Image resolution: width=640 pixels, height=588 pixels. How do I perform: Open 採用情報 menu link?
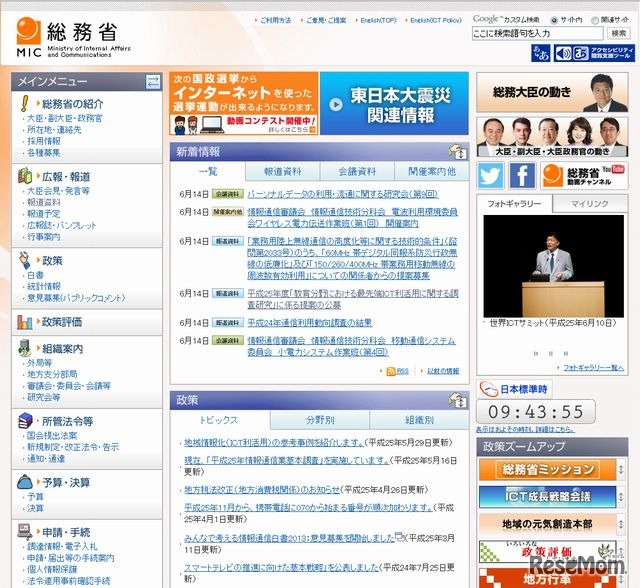(x=44, y=141)
